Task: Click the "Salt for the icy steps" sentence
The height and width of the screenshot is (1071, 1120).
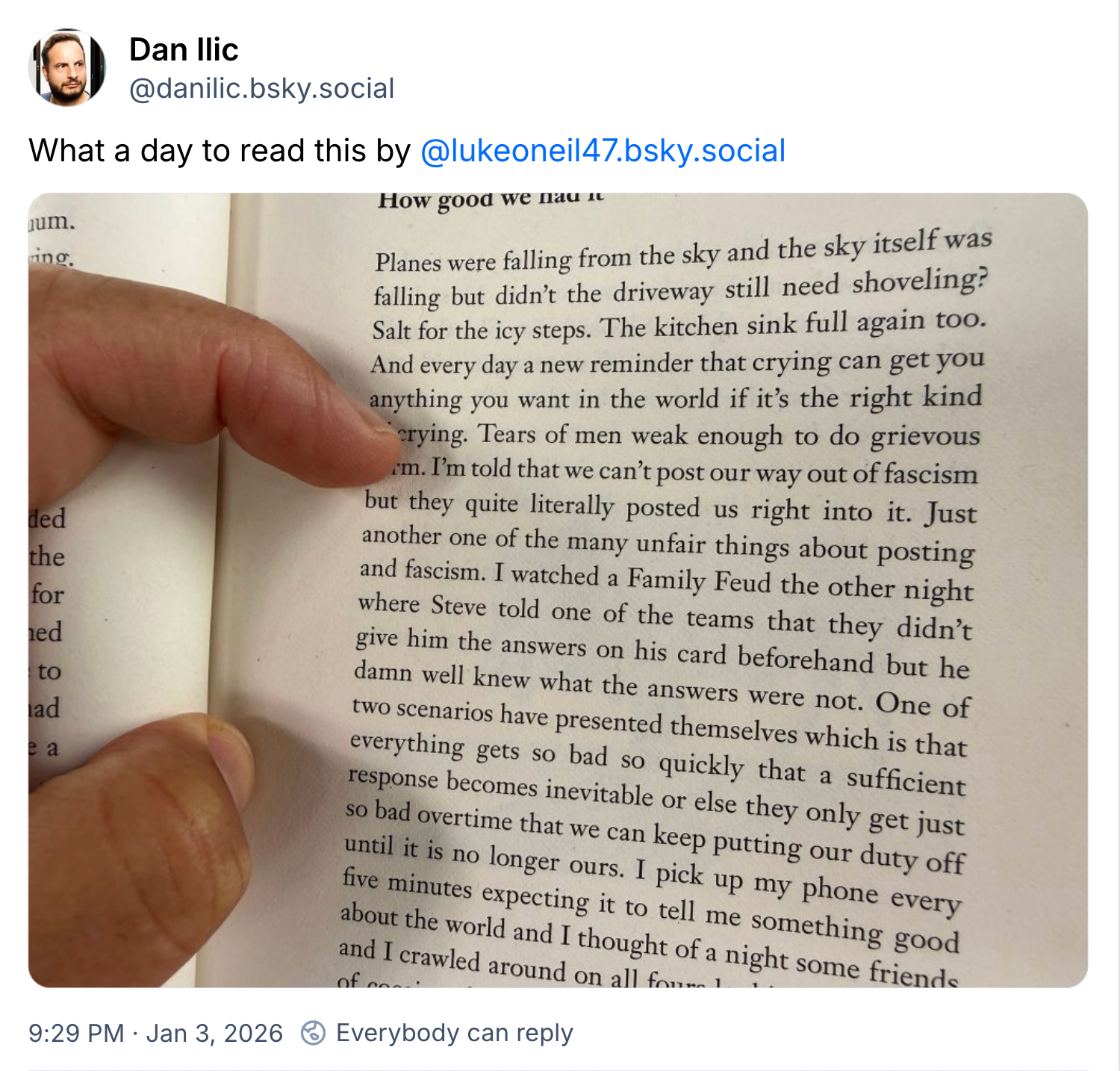Action: 482,329
